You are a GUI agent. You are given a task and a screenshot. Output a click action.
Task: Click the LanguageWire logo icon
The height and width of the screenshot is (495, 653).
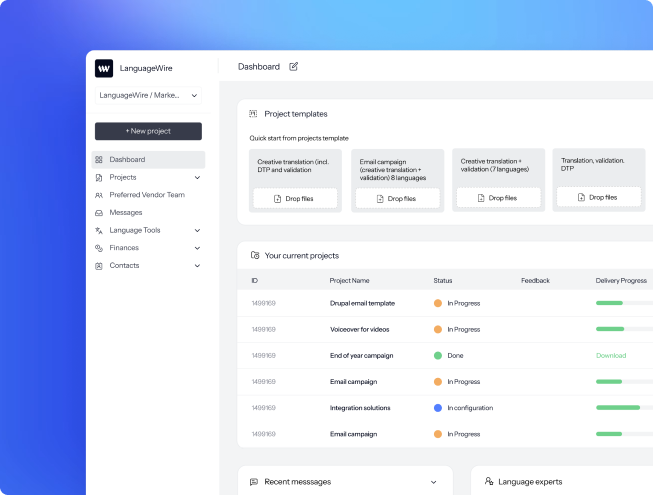pyautogui.click(x=104, y=68)
